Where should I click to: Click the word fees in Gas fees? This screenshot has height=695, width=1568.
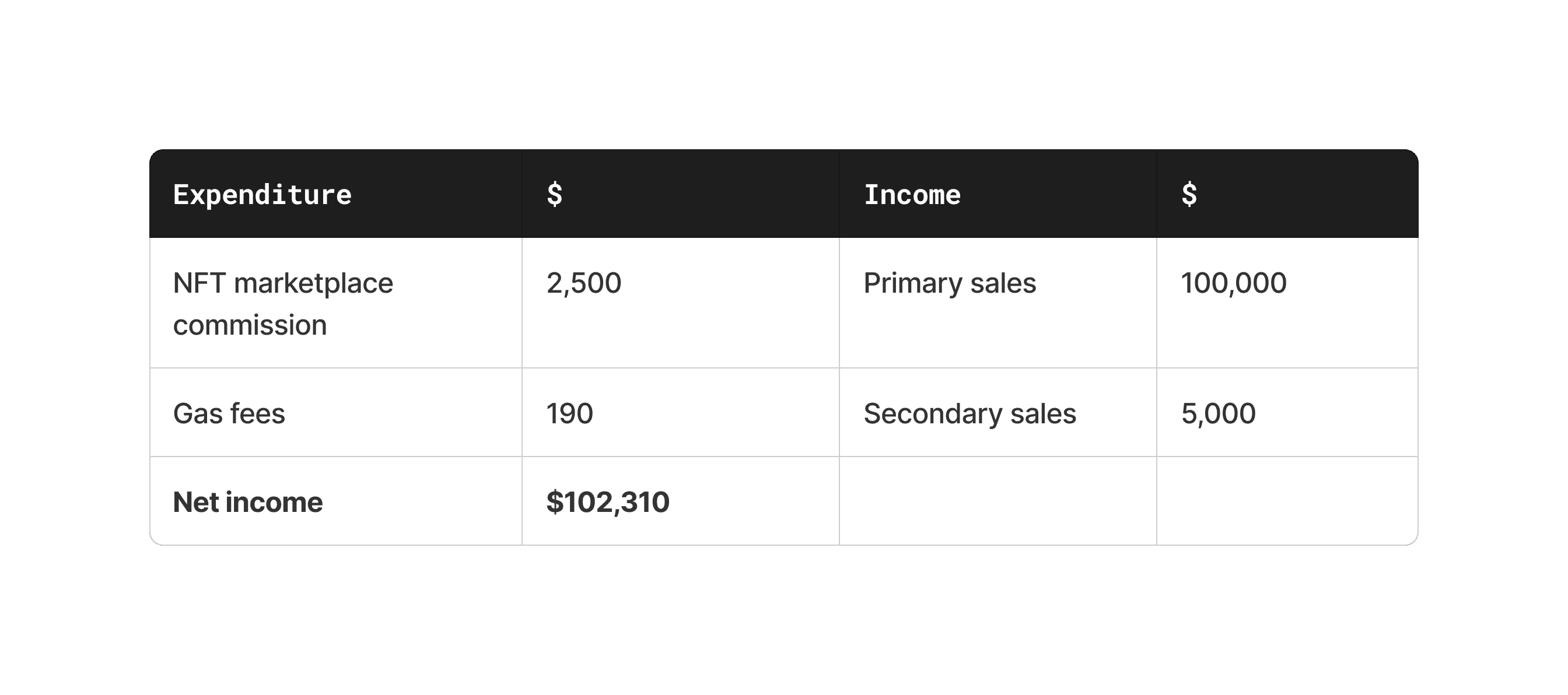point(257,413)
